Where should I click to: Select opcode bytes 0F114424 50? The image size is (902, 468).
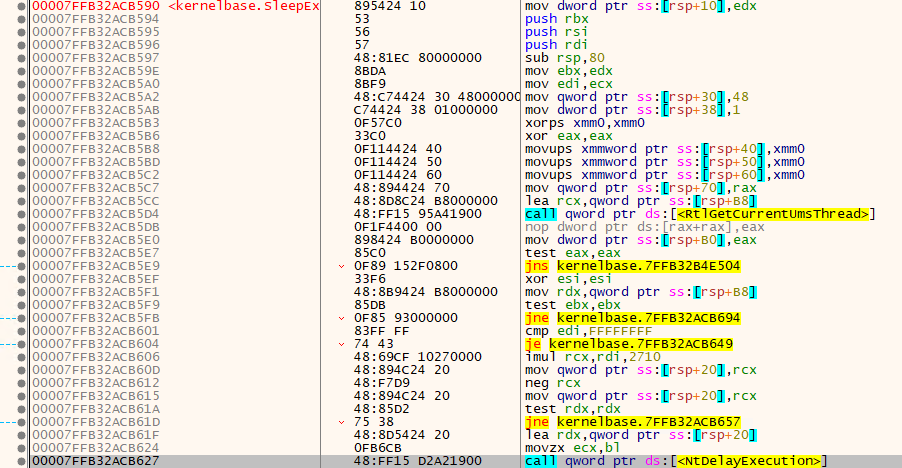pos(398,162)
